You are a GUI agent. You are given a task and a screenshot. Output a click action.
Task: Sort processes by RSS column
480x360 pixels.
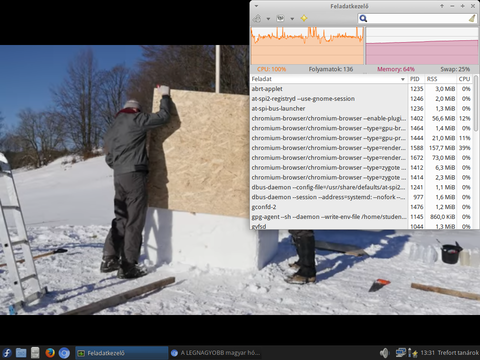[x=440, y=79]
